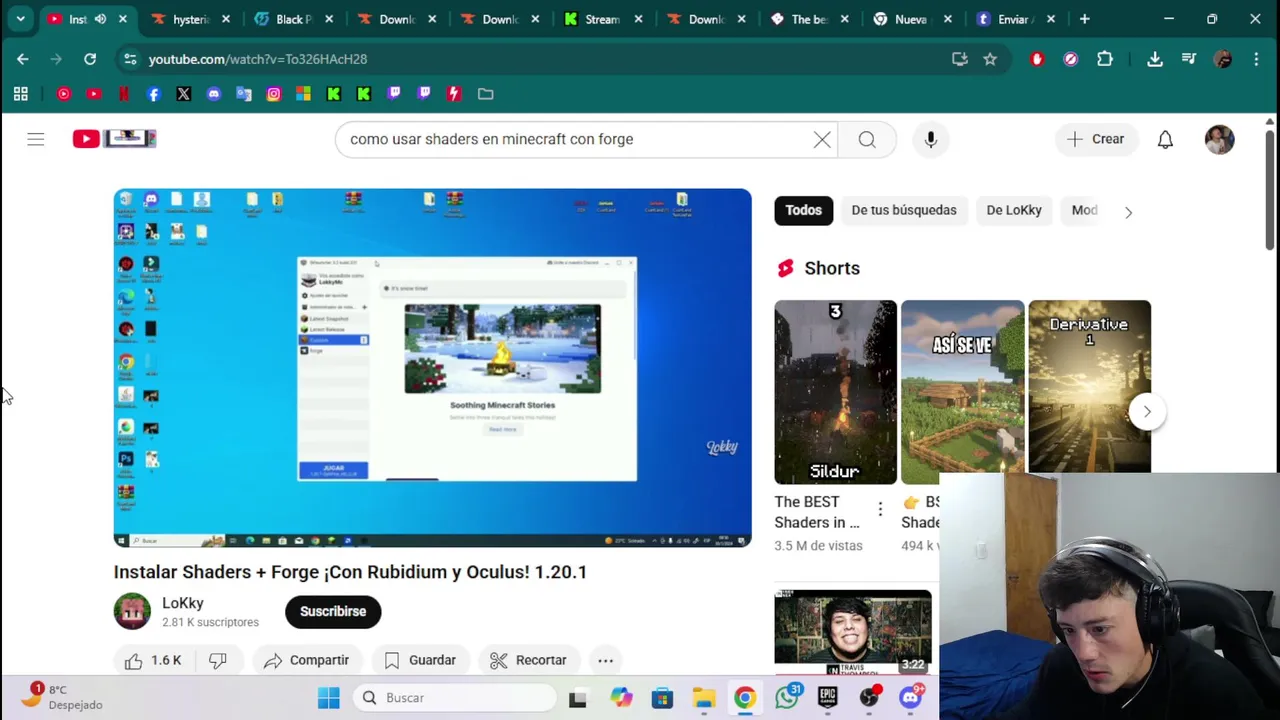Open the media control icon in Chrome toolbar
Screen dimensions: 1280x720
click(x=1189, y=59)
